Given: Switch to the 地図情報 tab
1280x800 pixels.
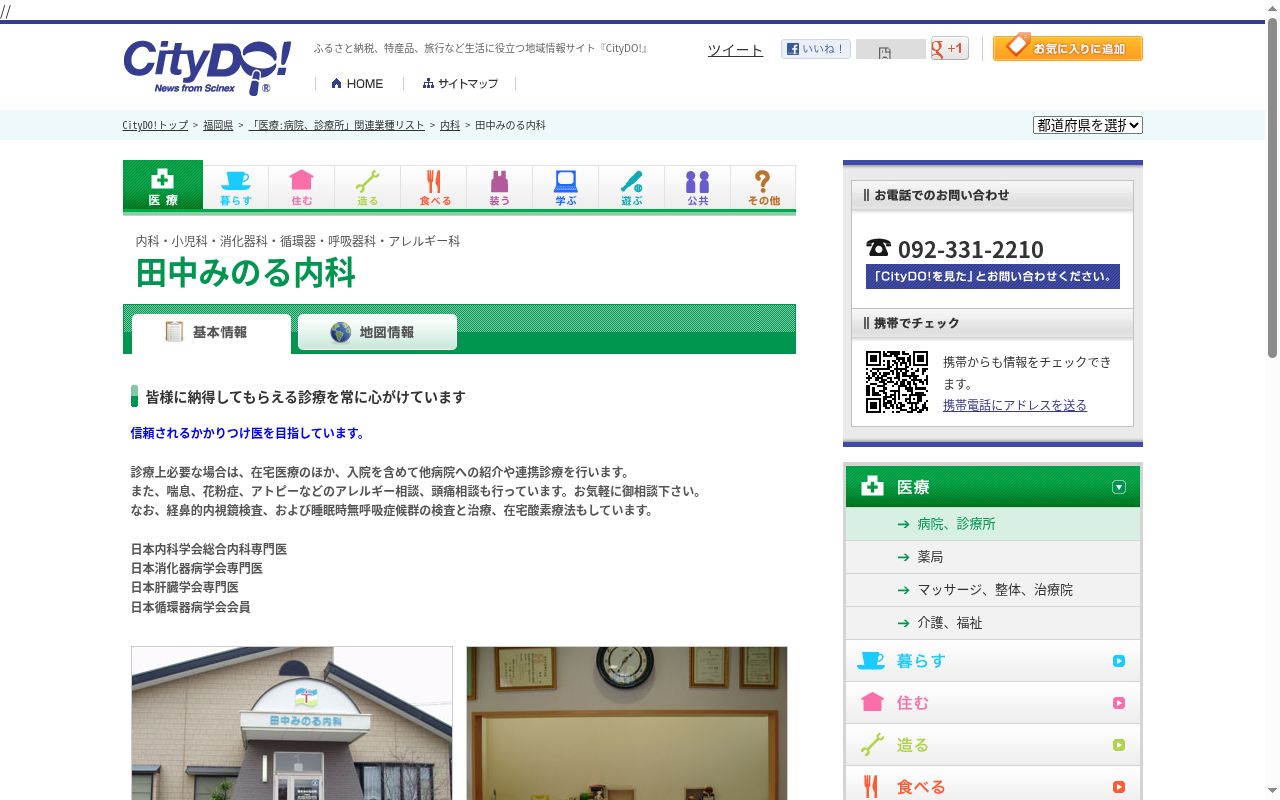Looking at the screenshot, I should coord(377,332).
